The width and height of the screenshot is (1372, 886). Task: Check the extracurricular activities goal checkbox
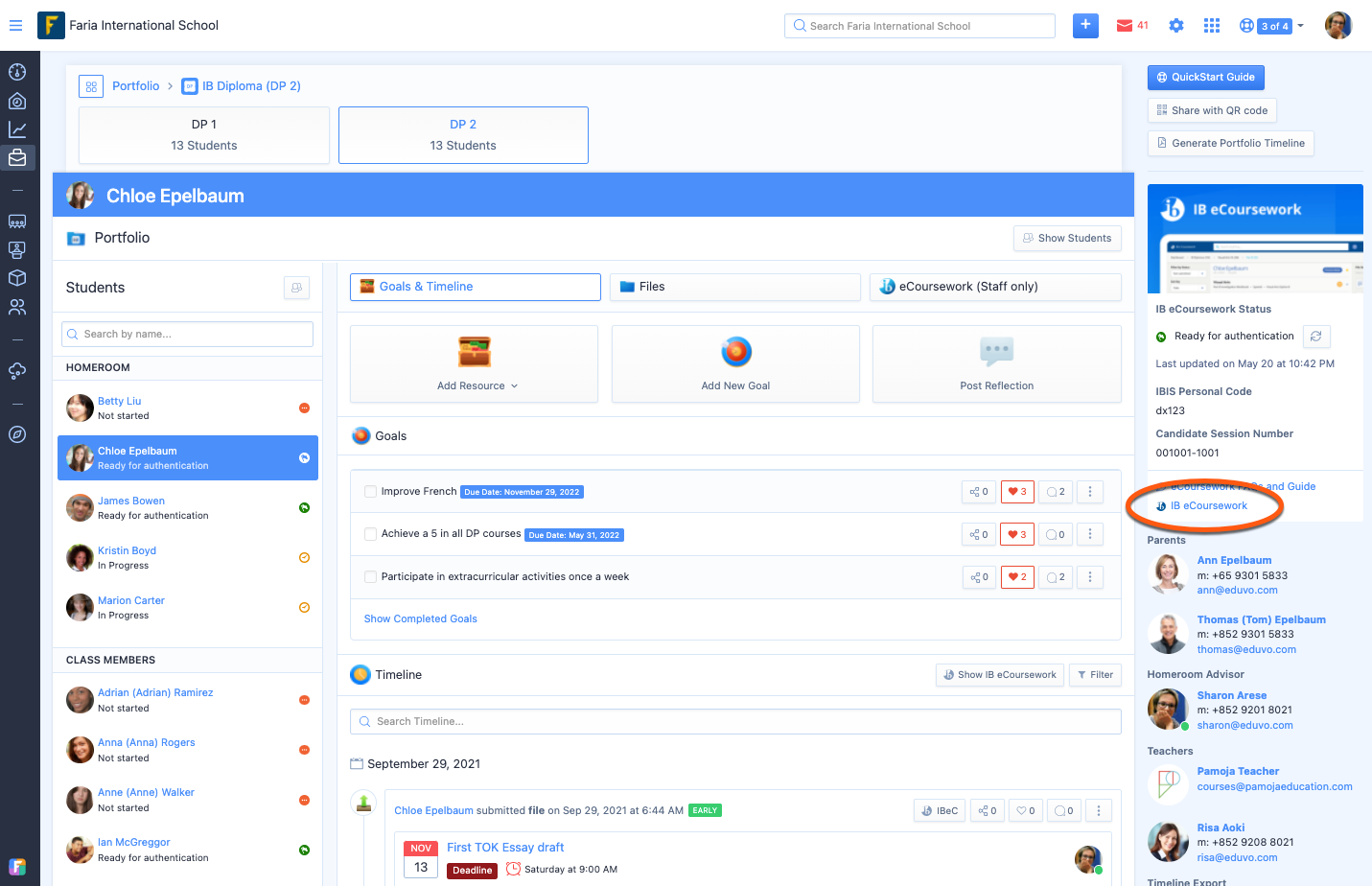tap(370, 577)
